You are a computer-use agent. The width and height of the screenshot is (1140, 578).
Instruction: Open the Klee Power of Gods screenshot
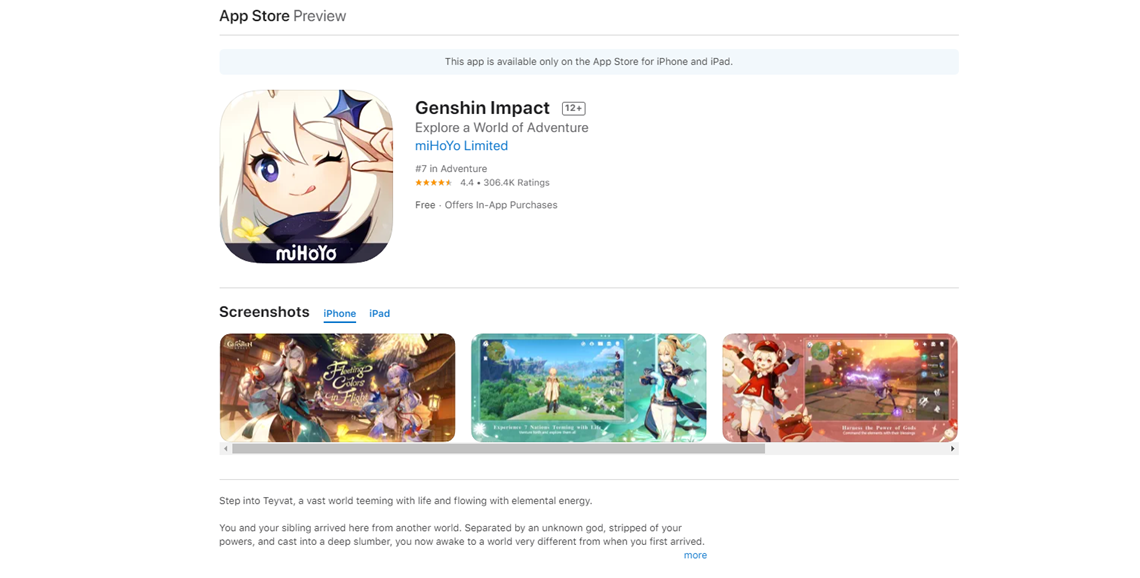click(x=840, y=388)
